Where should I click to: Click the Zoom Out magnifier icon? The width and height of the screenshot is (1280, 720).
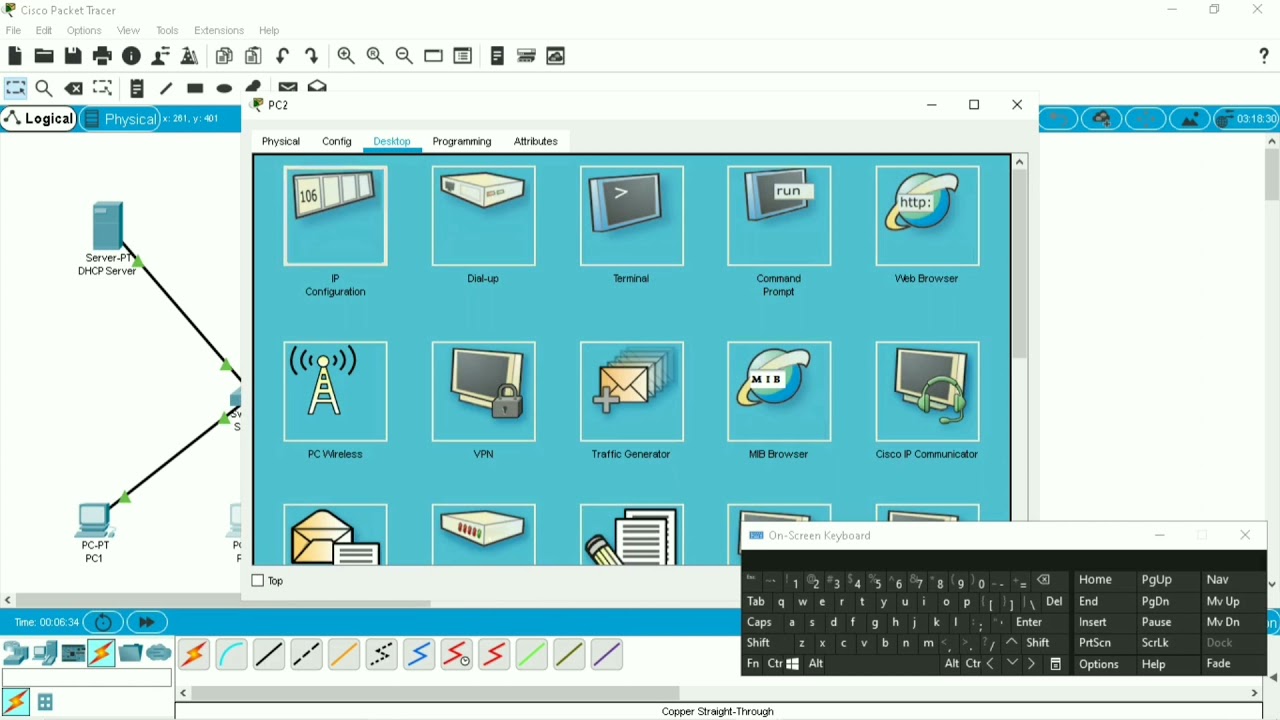[405, 56]
